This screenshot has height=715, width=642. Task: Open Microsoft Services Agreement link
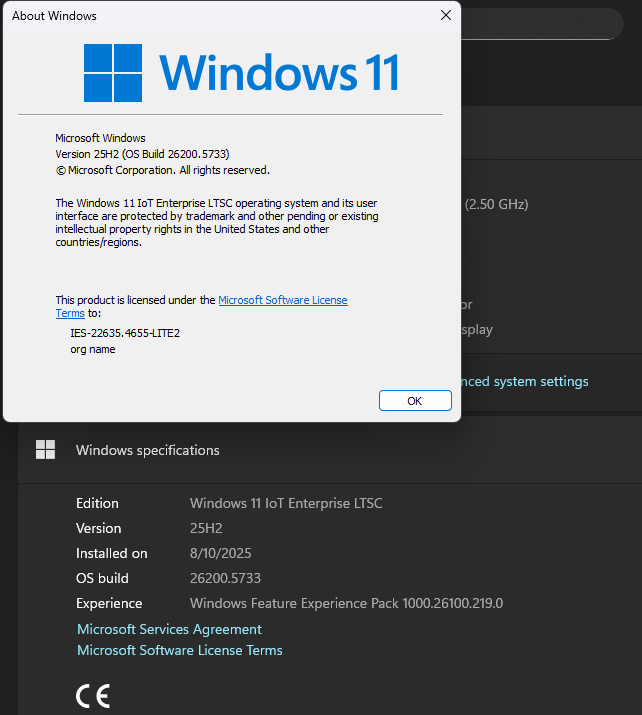(169, 629)
